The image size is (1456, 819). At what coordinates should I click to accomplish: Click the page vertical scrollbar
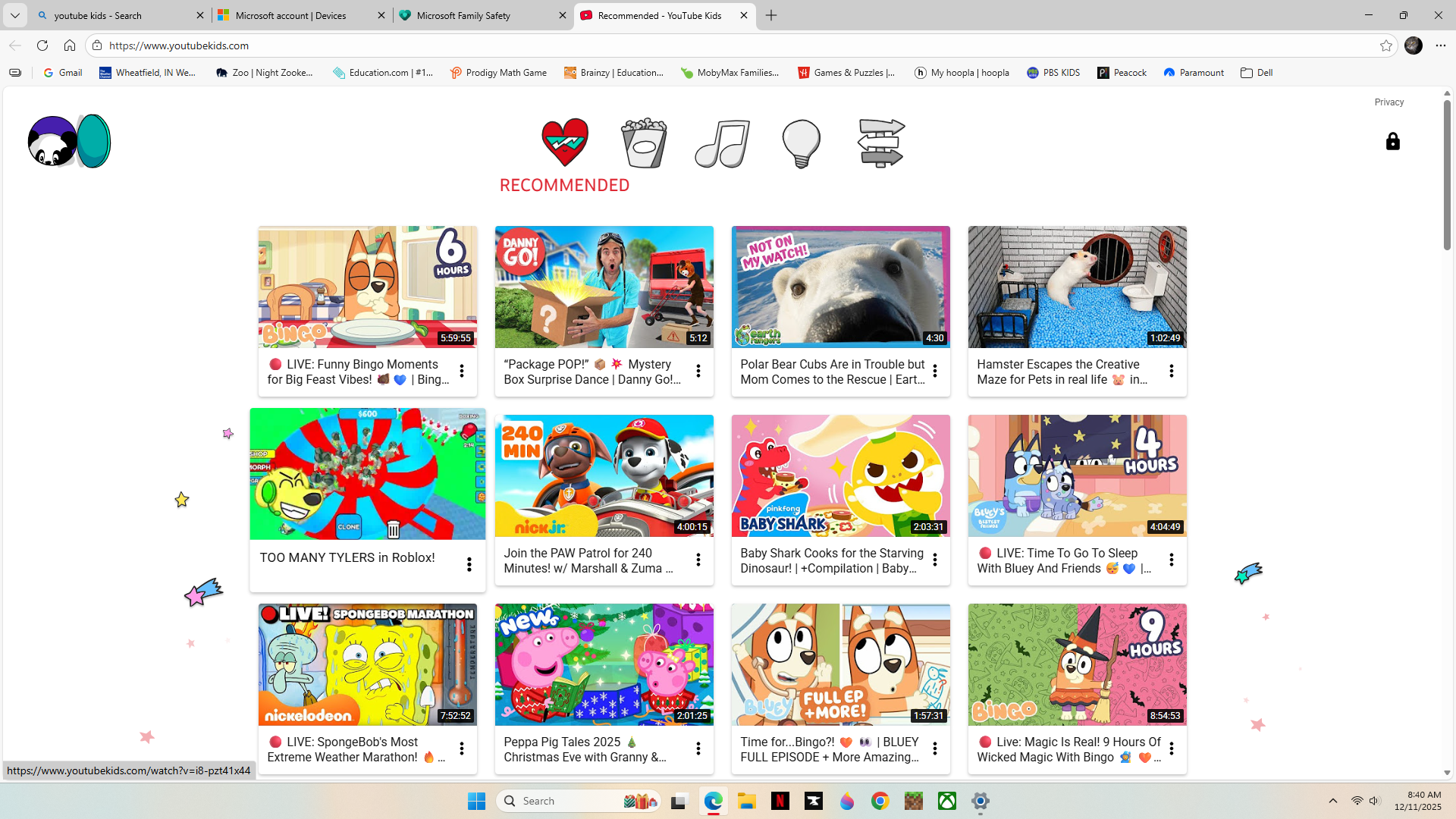1447,174
